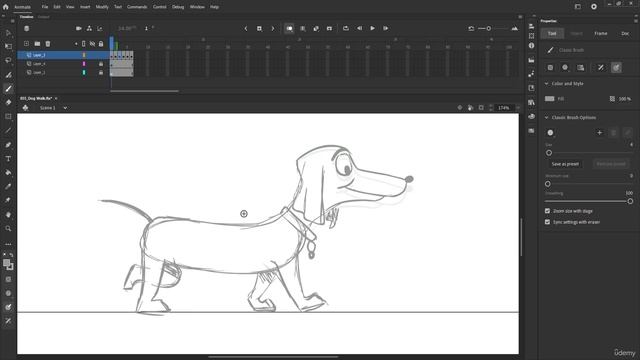The image size is (640, 360).
Task: Open the Commands menu
Action: click(x=137, y=7)
